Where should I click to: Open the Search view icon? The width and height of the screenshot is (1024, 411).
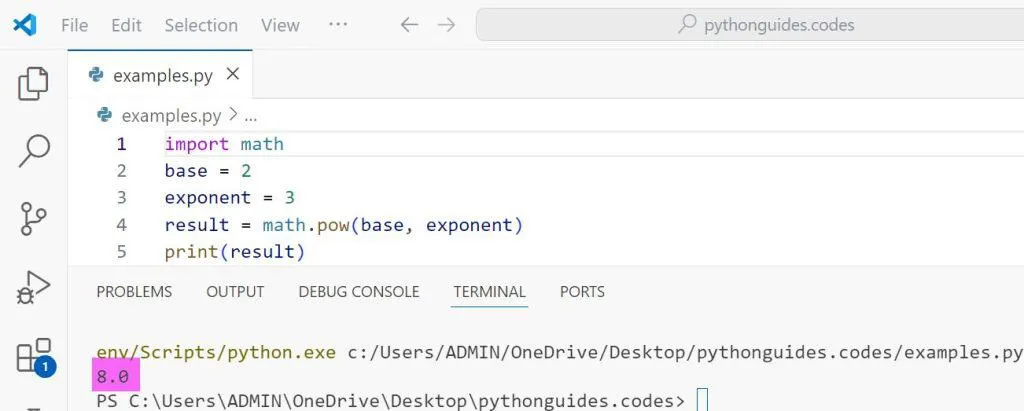click(34, 151)
